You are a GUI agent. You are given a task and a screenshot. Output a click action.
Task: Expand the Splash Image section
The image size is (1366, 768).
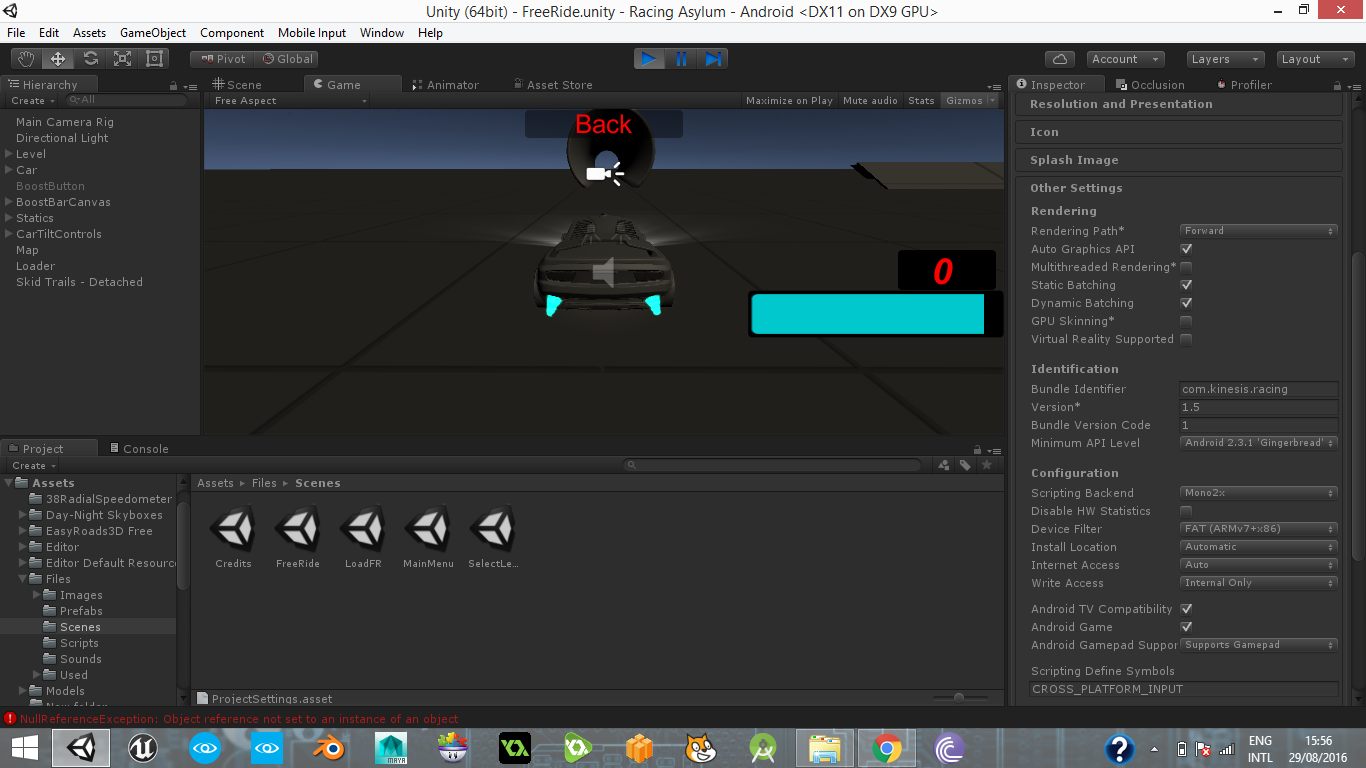[x=1179, y=160]
